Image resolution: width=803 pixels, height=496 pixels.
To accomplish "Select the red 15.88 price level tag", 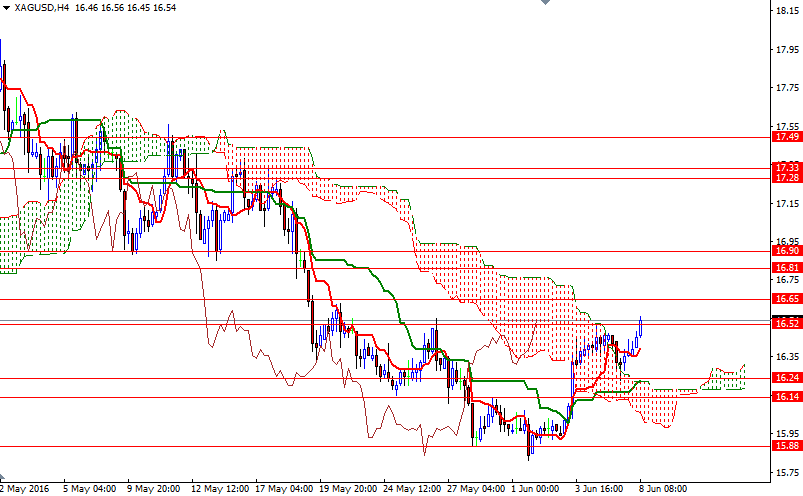I will pyautogui.click(x=786, y=447).
